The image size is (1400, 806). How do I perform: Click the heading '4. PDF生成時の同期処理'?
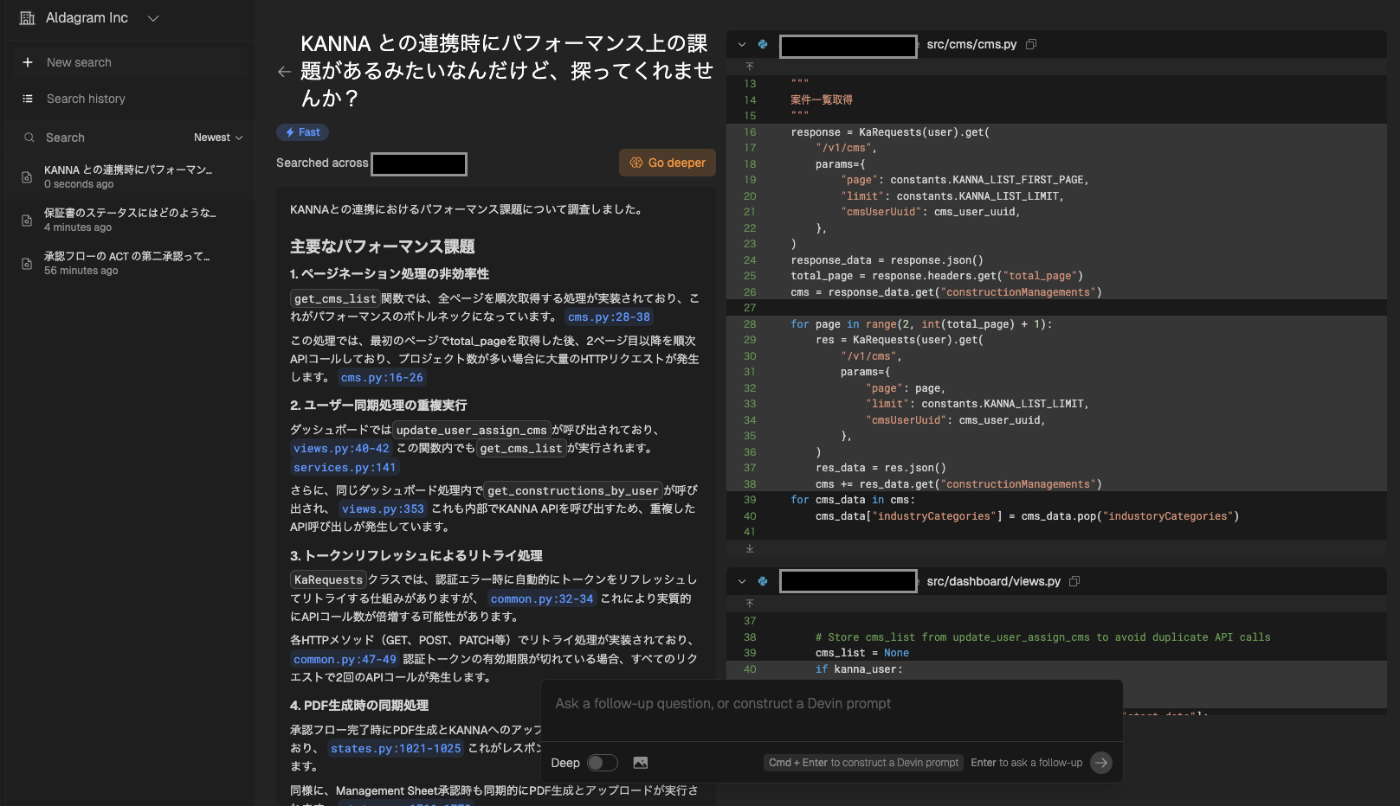coord(359,705)
